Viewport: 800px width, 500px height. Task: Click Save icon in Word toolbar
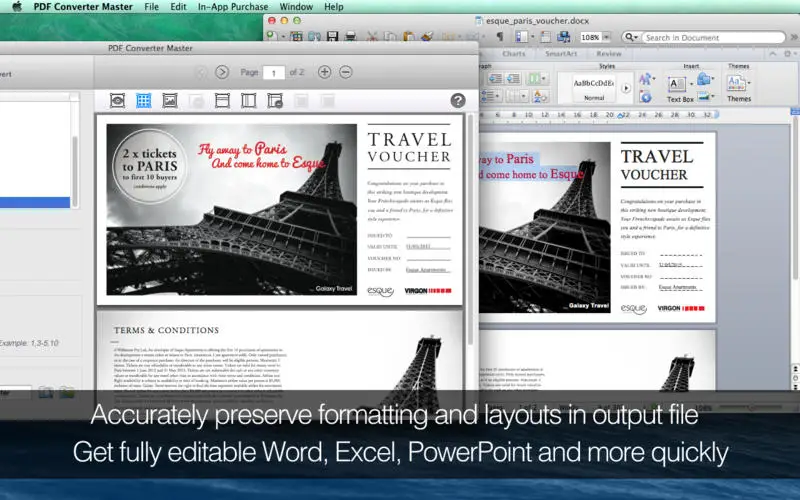[333, 36]
